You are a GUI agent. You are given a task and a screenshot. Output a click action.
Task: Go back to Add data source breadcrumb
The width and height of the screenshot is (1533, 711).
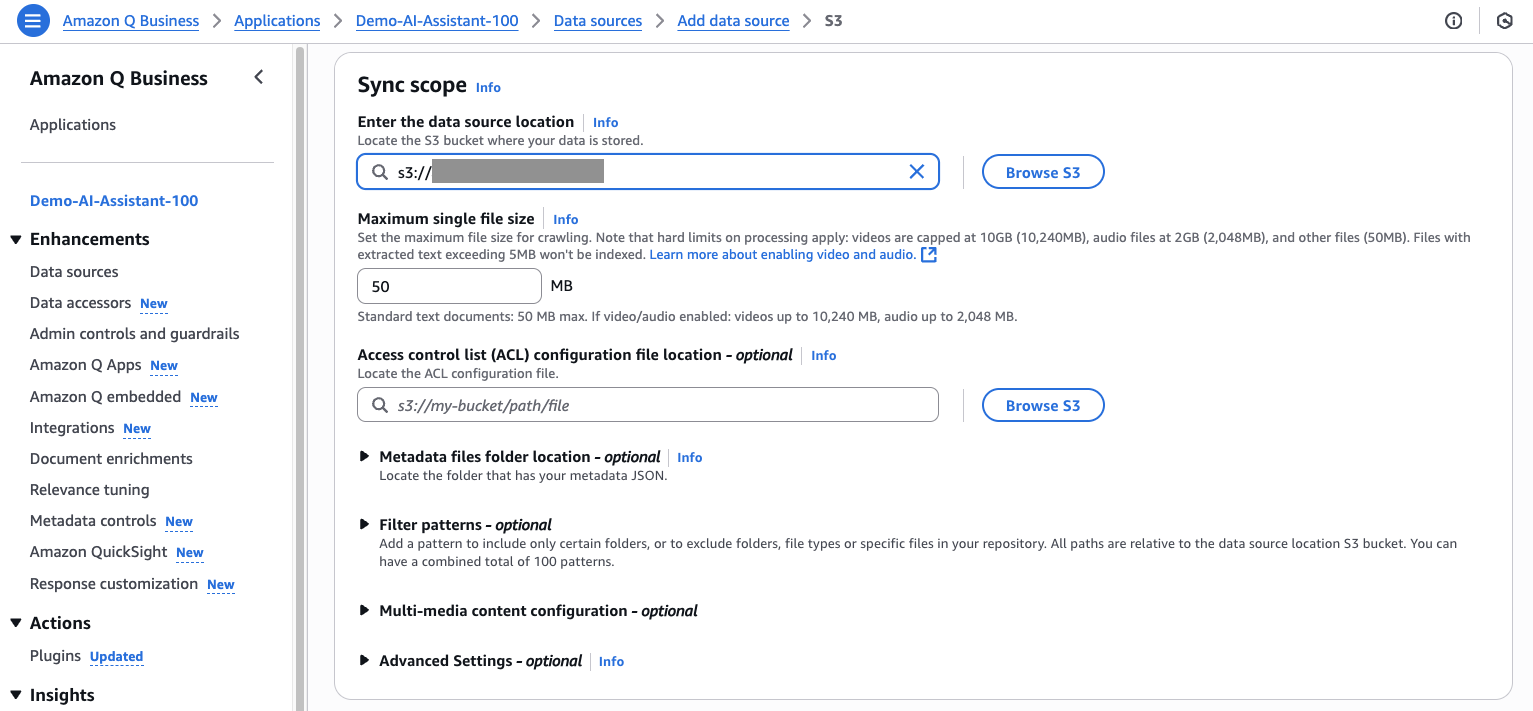click(x=733, y=21)
